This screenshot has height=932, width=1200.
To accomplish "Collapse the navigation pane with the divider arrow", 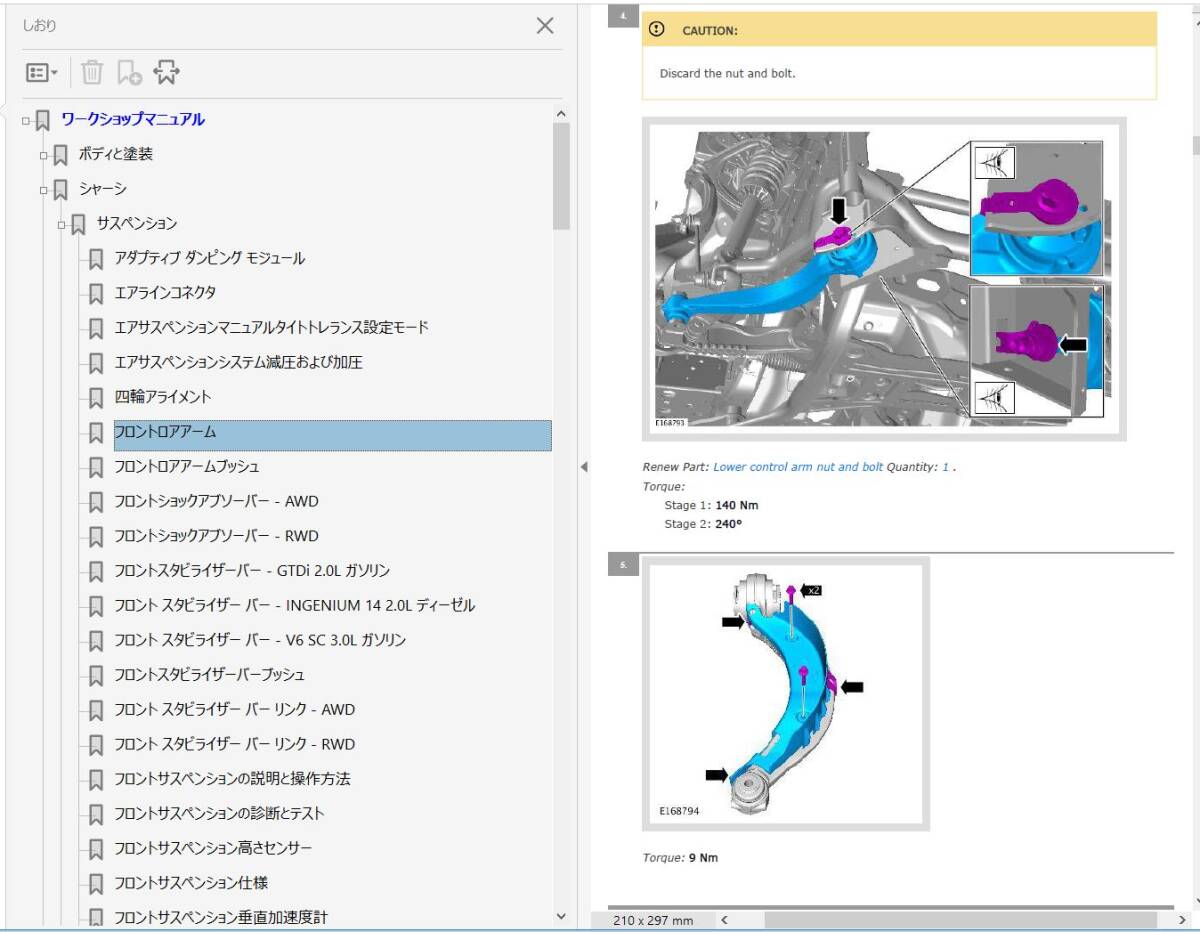I will [x=584, y=467].
